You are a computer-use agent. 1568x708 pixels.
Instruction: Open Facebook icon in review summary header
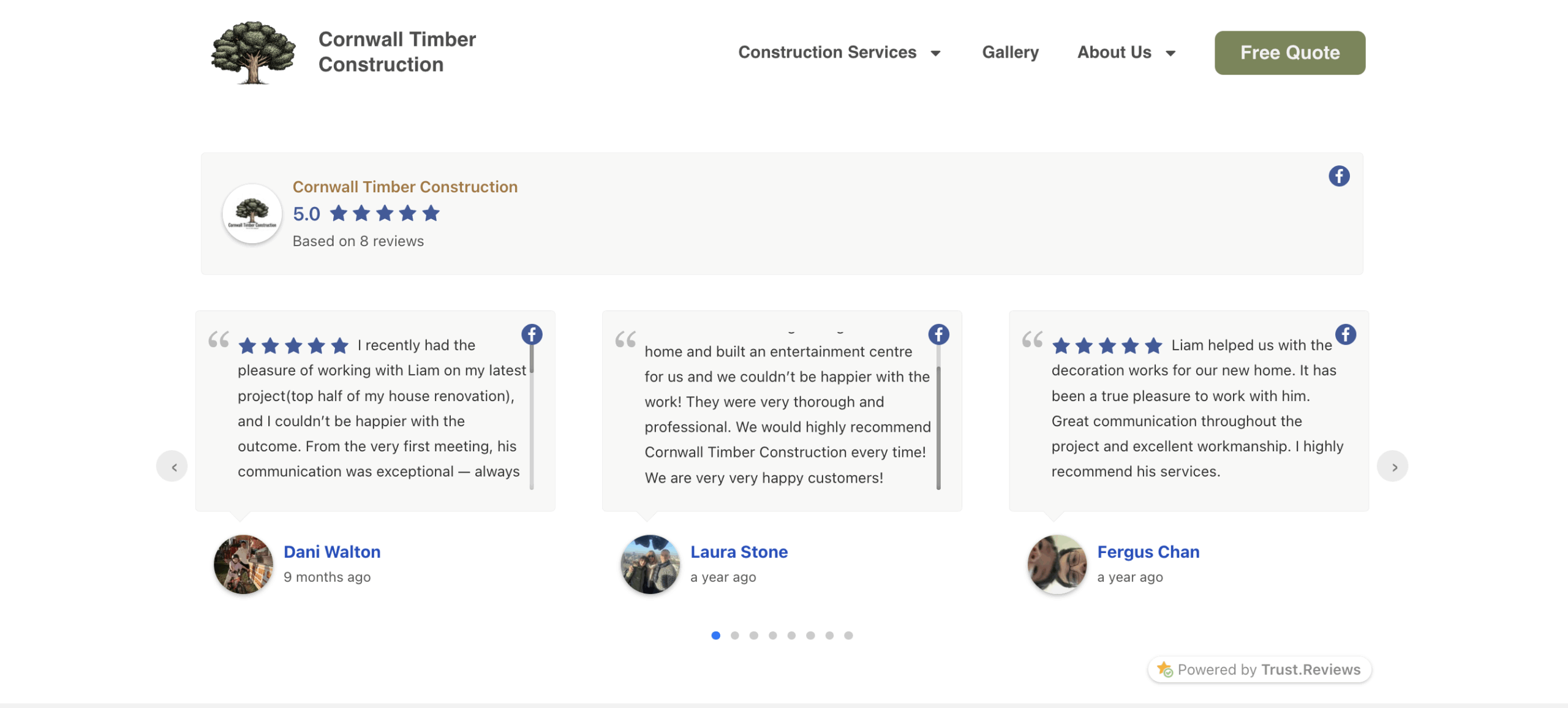coord(1339,176)
